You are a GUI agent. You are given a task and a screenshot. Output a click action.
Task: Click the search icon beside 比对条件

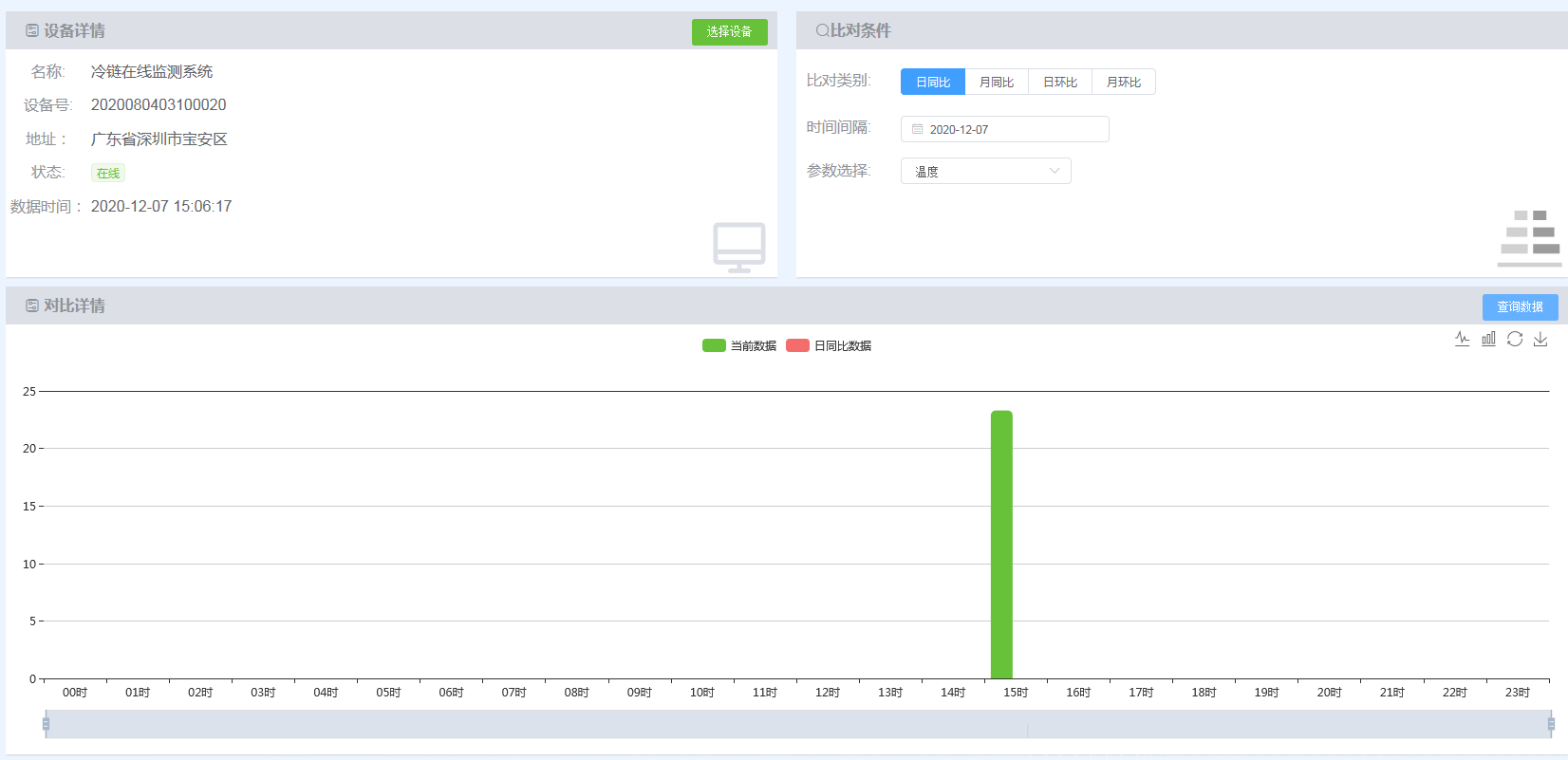pos(822,30)
